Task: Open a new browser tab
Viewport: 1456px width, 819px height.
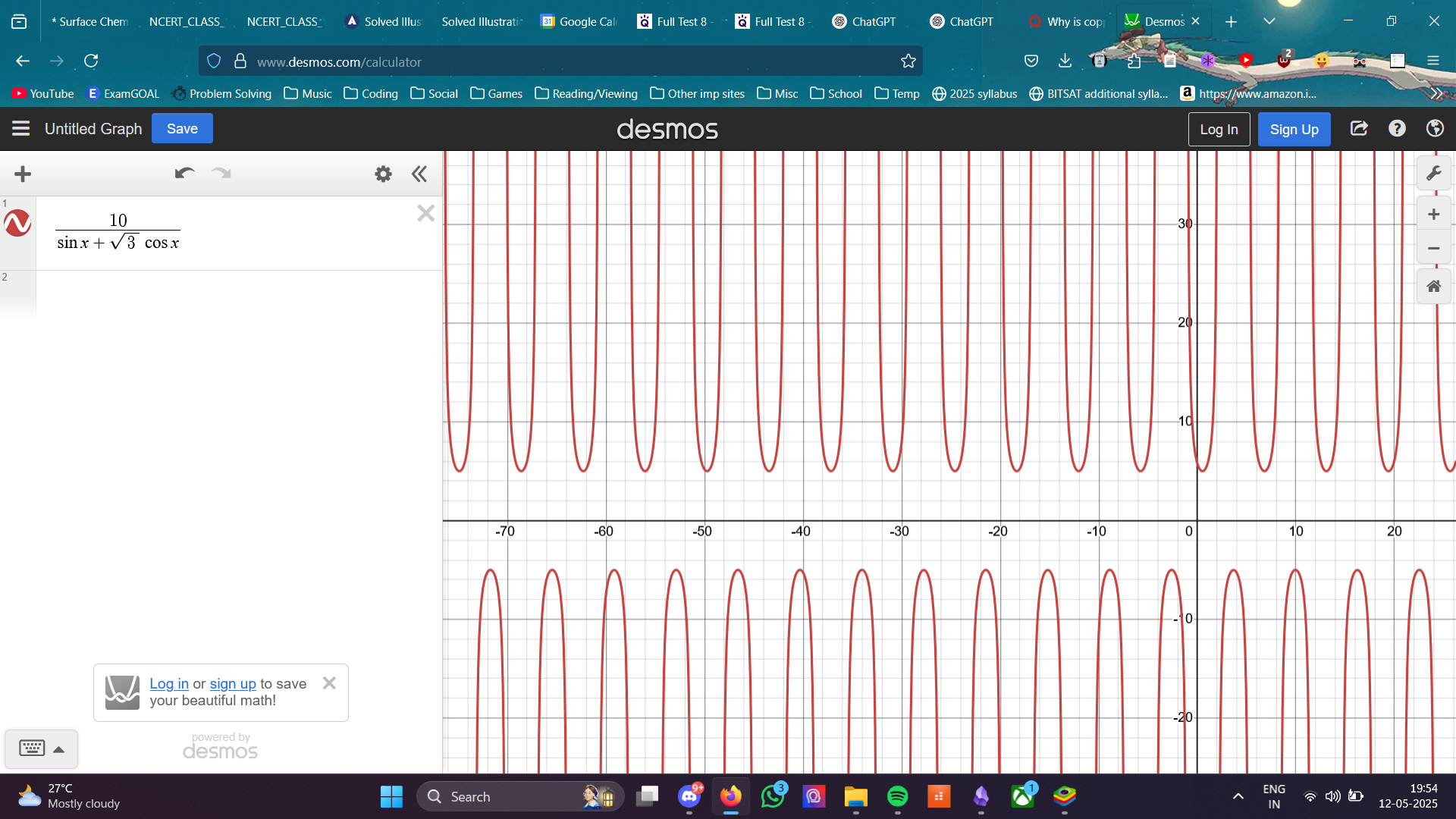Action: pyautogui.click(x=1231, y=21)
